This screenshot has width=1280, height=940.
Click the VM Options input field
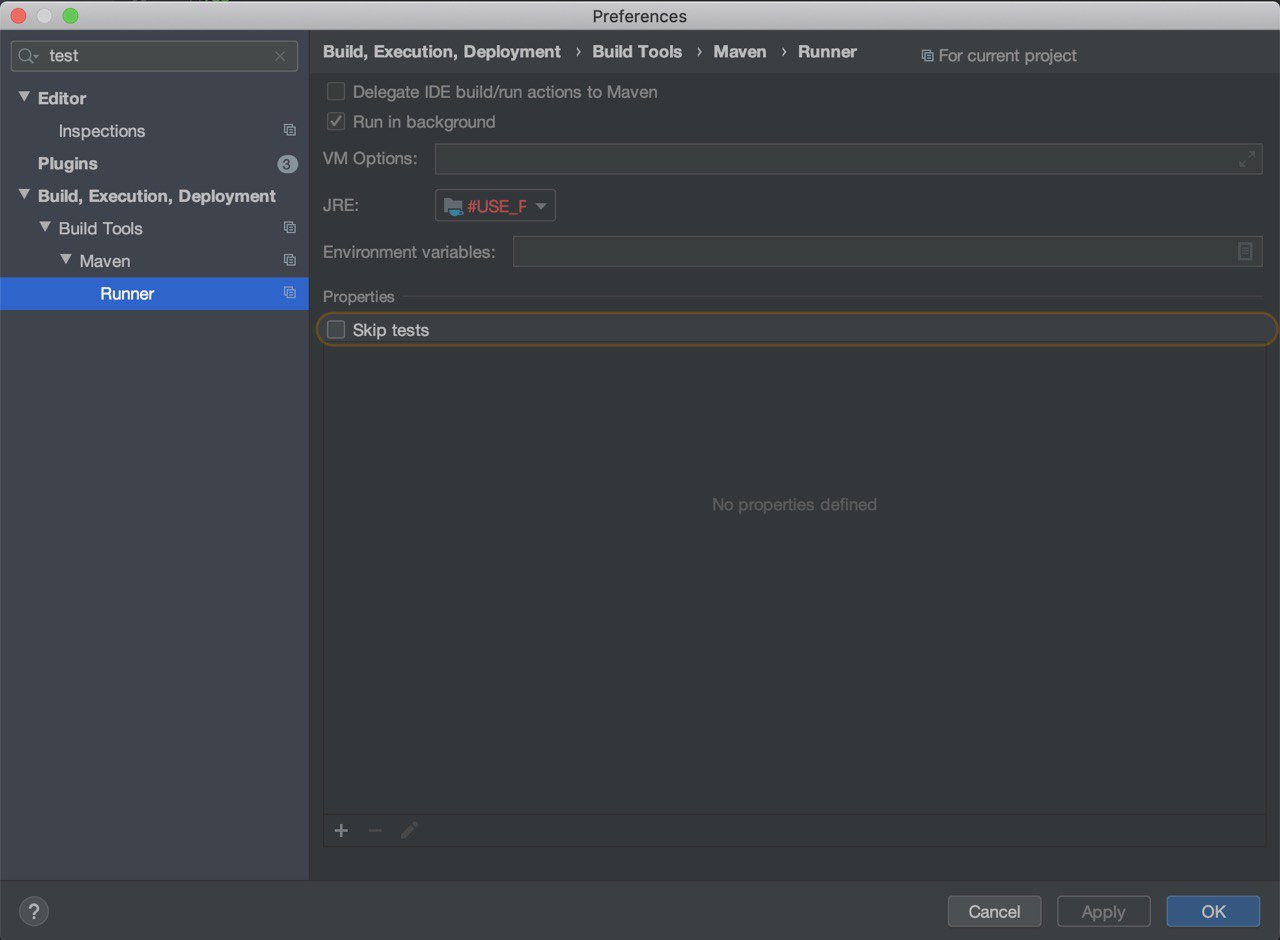pos(848,159)
